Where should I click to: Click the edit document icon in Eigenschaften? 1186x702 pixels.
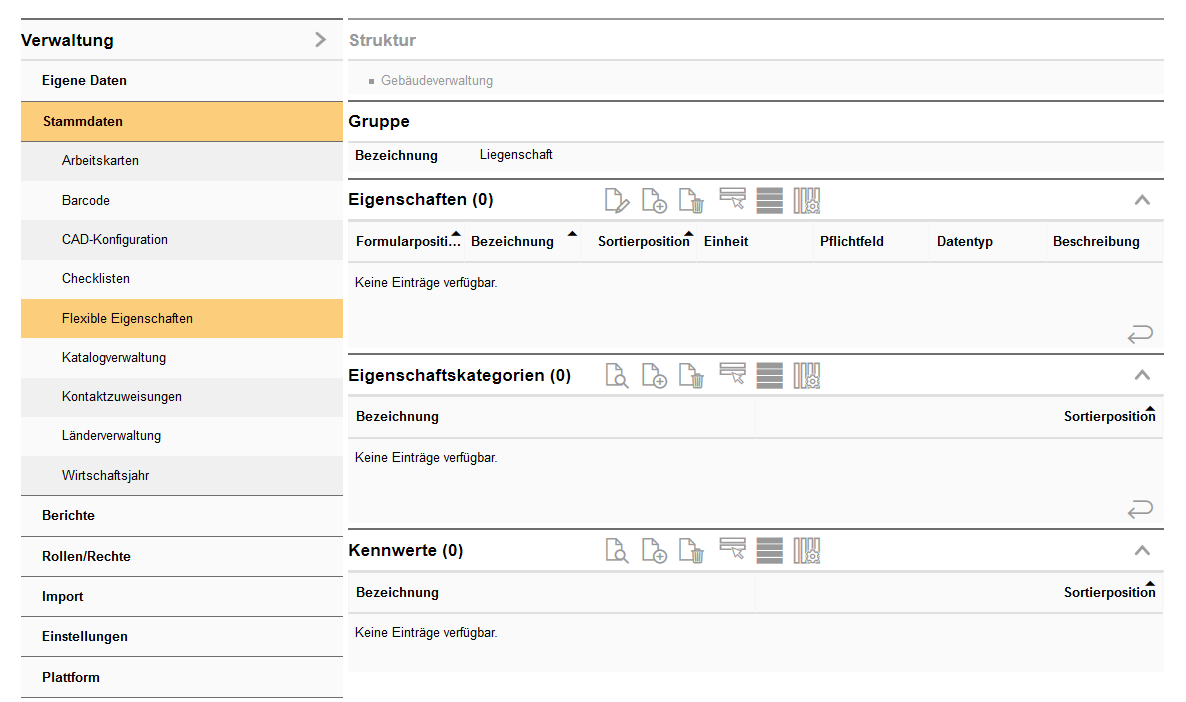617,201
